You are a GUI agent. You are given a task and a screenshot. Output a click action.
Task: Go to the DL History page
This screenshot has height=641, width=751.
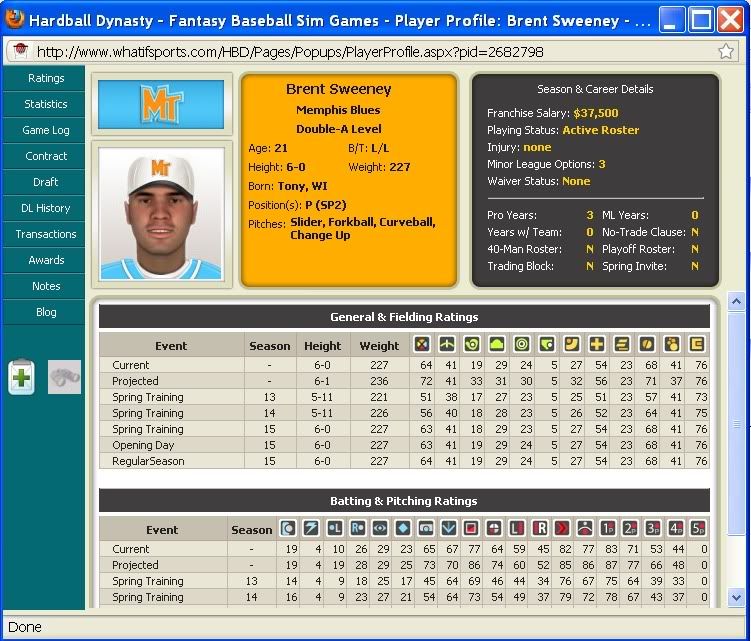tap(46, 208)
